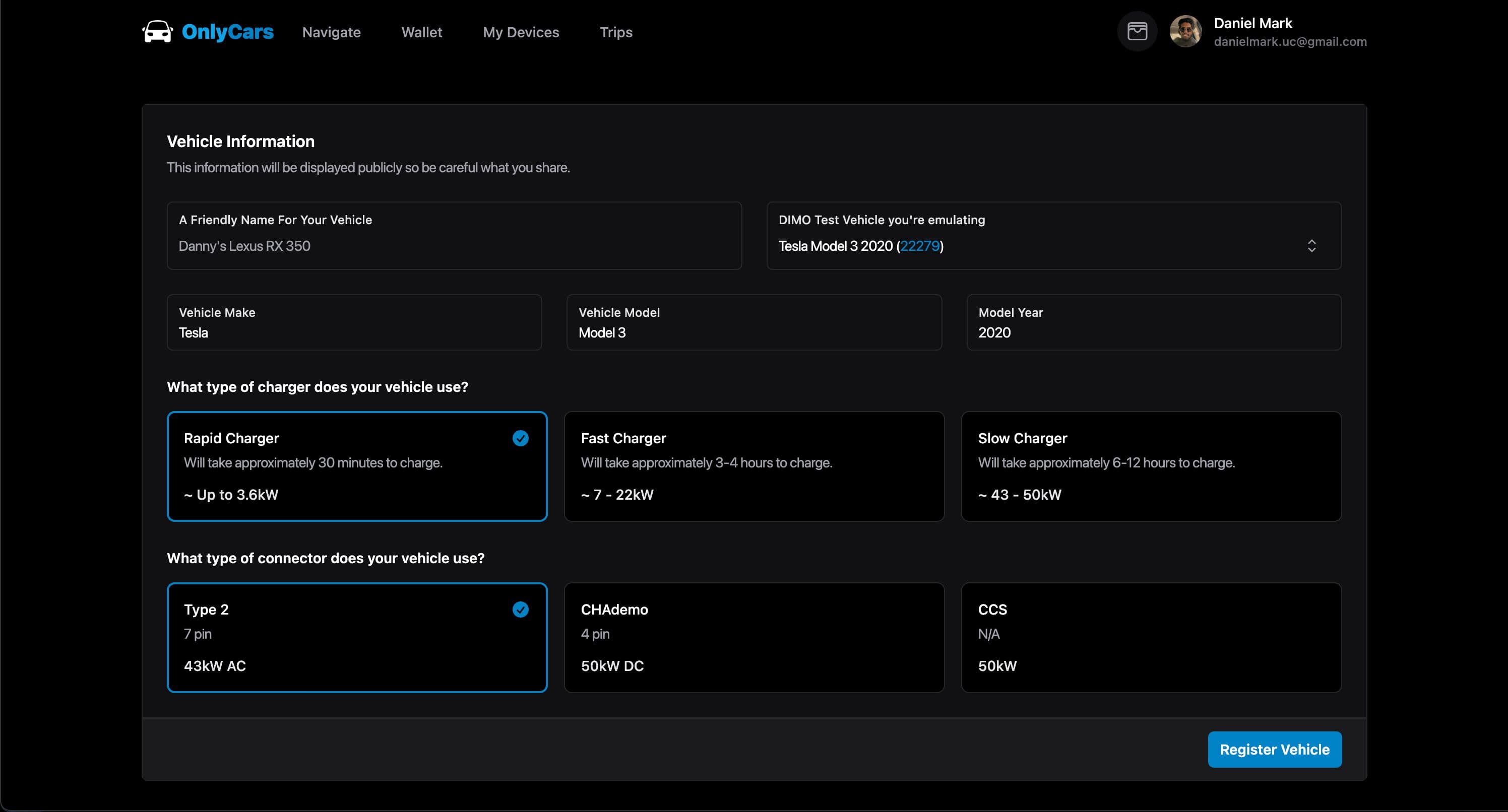The image size is (1508, 812).
Task: Click the 22279 vehicle ID link
Action: click(920, 246)
